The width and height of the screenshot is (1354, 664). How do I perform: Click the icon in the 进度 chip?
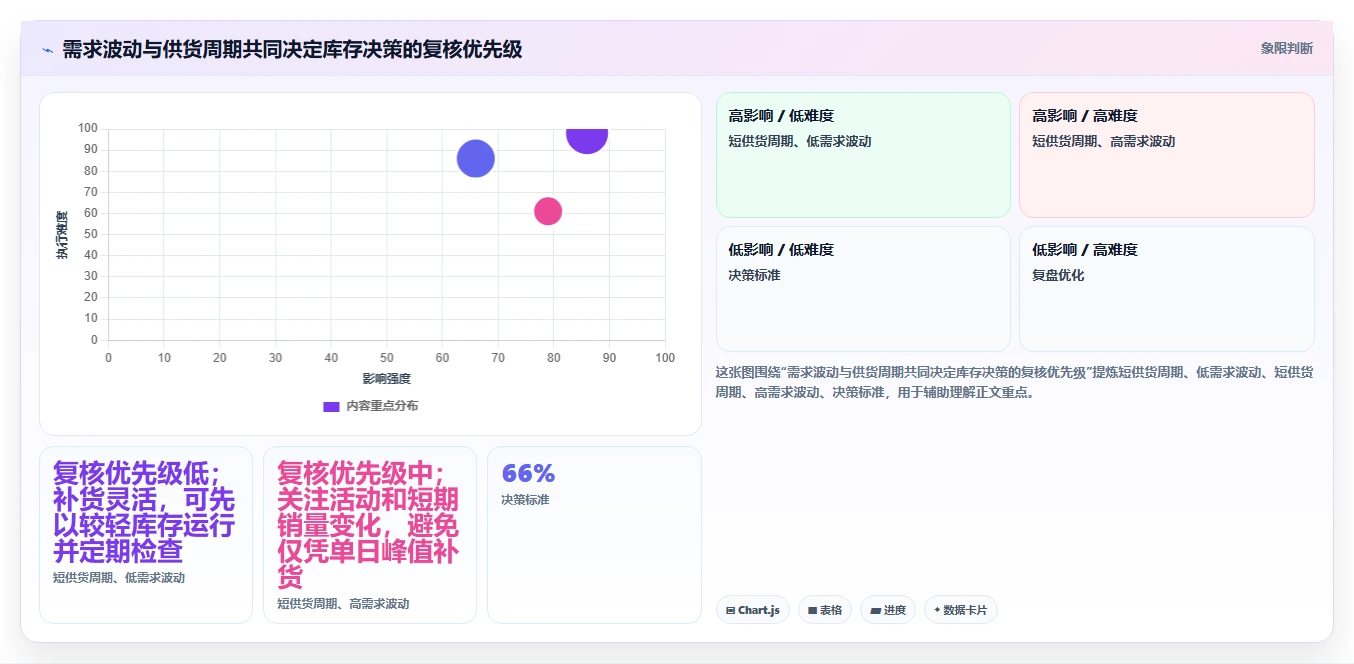click(875, 610)
